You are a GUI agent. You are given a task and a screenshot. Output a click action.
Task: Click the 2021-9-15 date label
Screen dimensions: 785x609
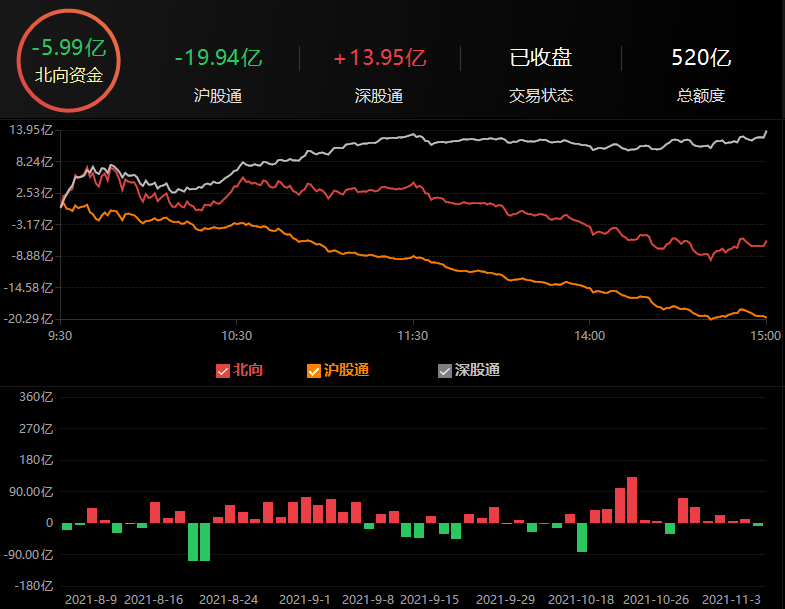[430, 599]
